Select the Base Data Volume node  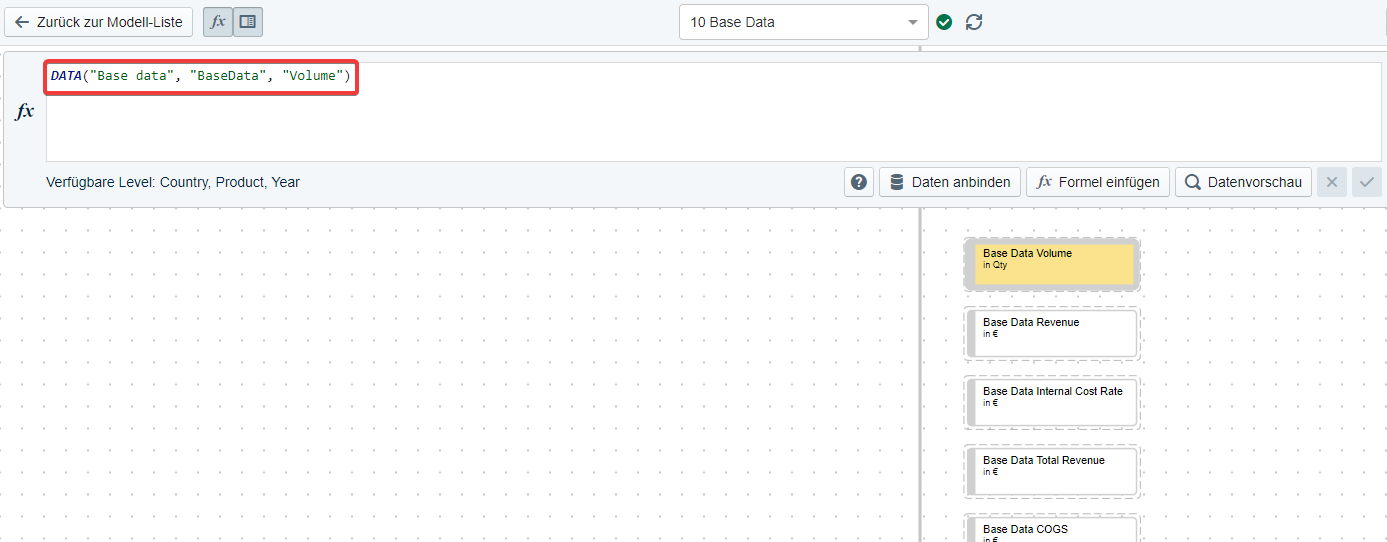1052,264
